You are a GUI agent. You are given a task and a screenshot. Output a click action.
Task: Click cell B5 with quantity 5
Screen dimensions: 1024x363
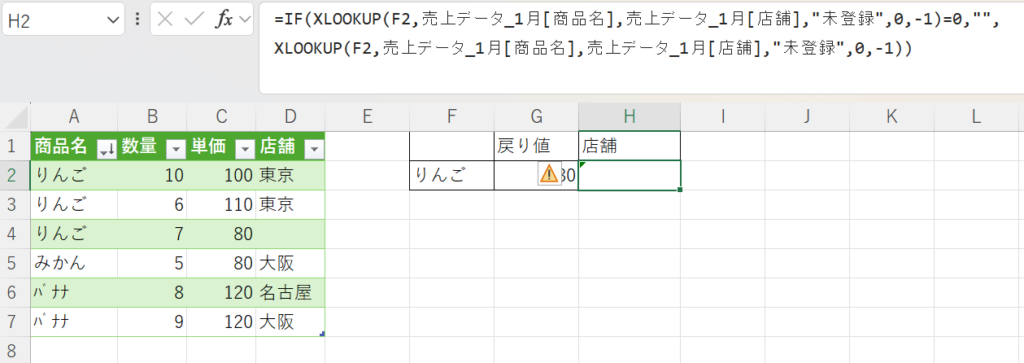pyautogui.click(x=152, y=263)
